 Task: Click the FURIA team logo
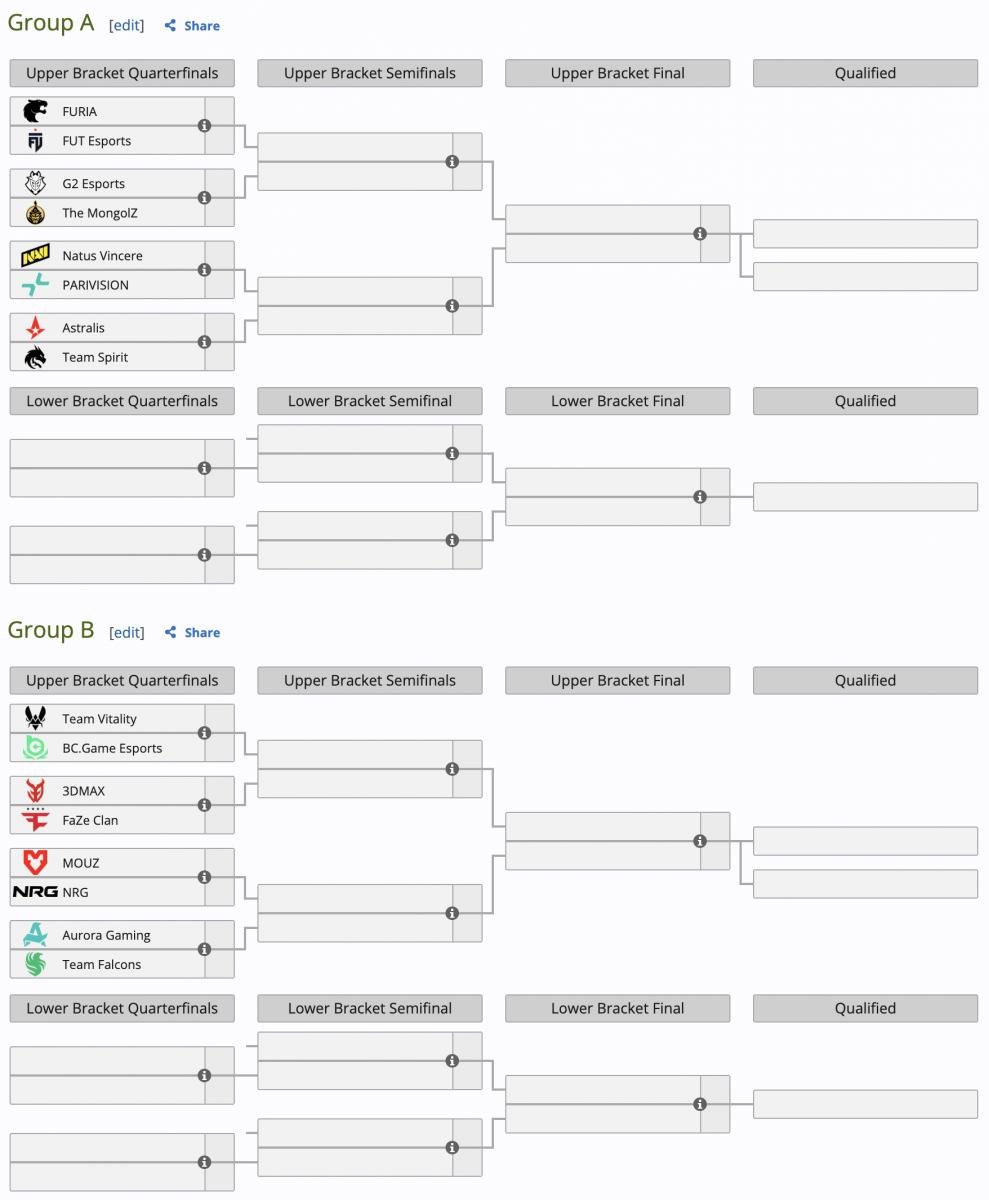click(36, 112)
